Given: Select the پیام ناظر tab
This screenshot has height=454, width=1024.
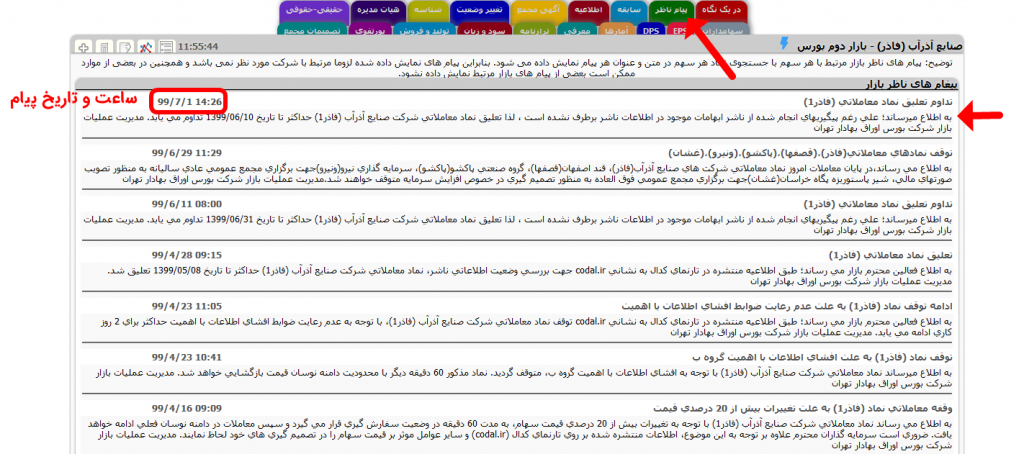Looking at the screenshot, I should pos(673,11).
